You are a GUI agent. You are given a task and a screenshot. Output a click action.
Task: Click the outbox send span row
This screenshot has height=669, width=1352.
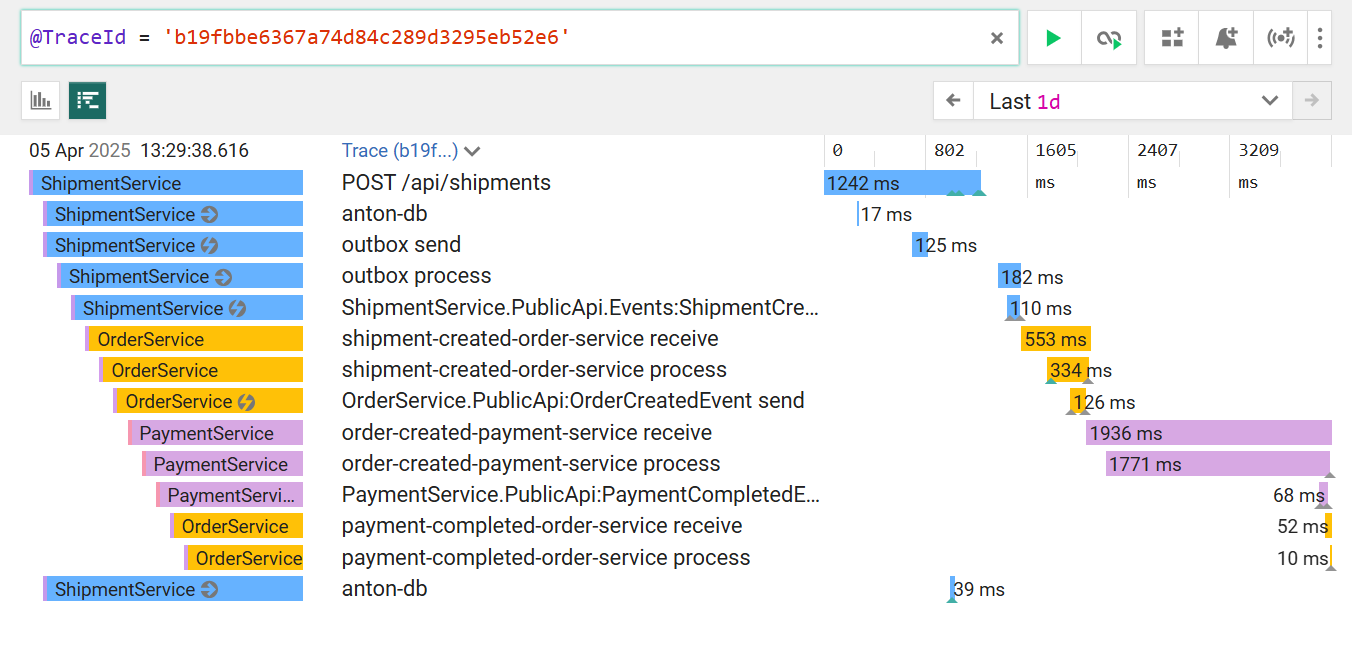401,245
